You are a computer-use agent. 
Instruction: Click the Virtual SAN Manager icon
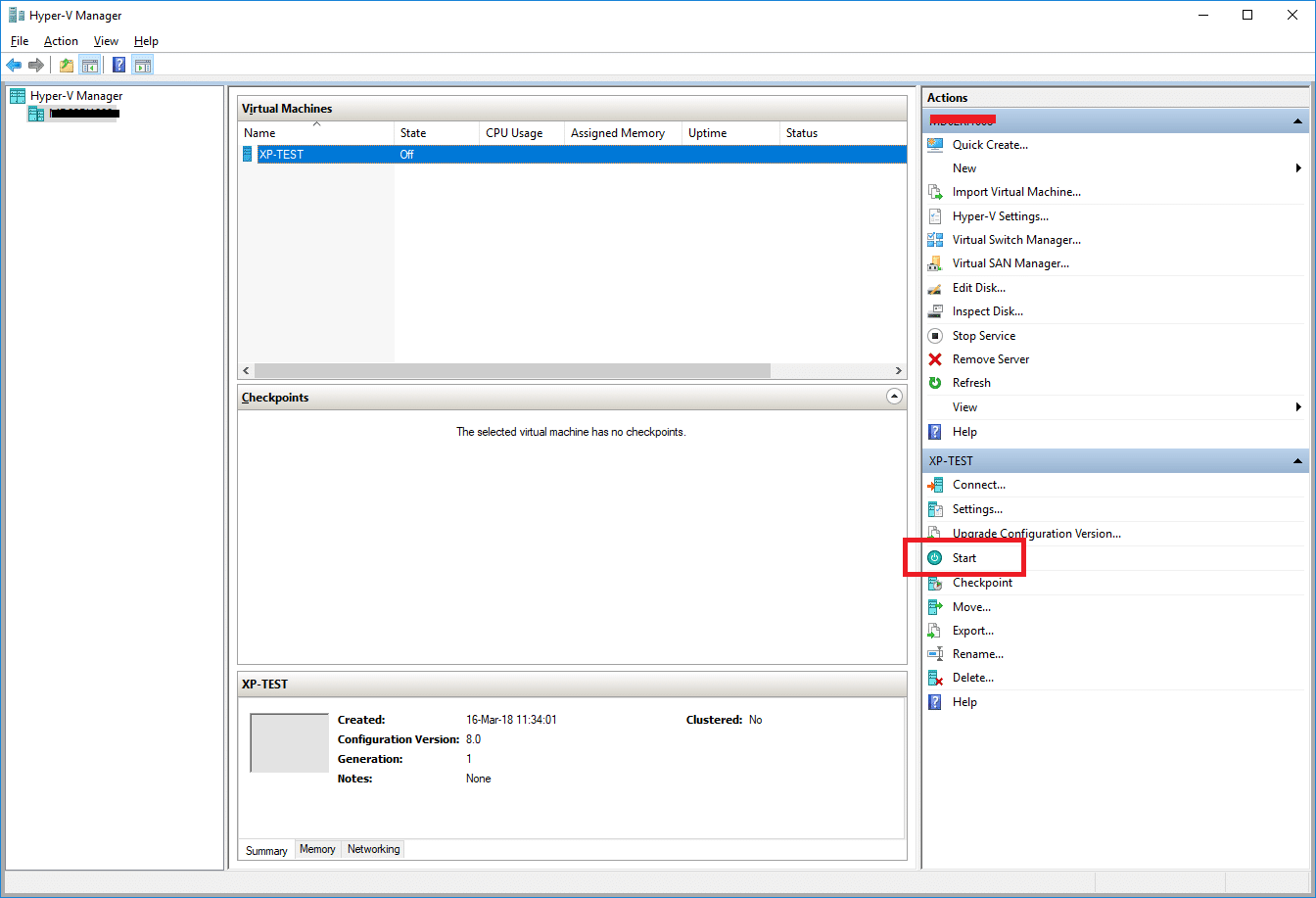(935, 263)
